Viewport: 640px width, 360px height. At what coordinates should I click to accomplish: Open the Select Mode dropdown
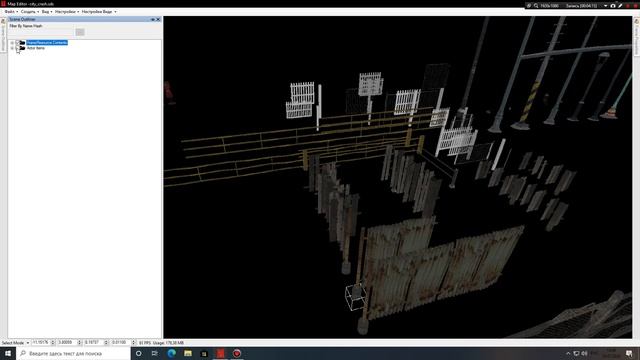[x=15, y=343]
